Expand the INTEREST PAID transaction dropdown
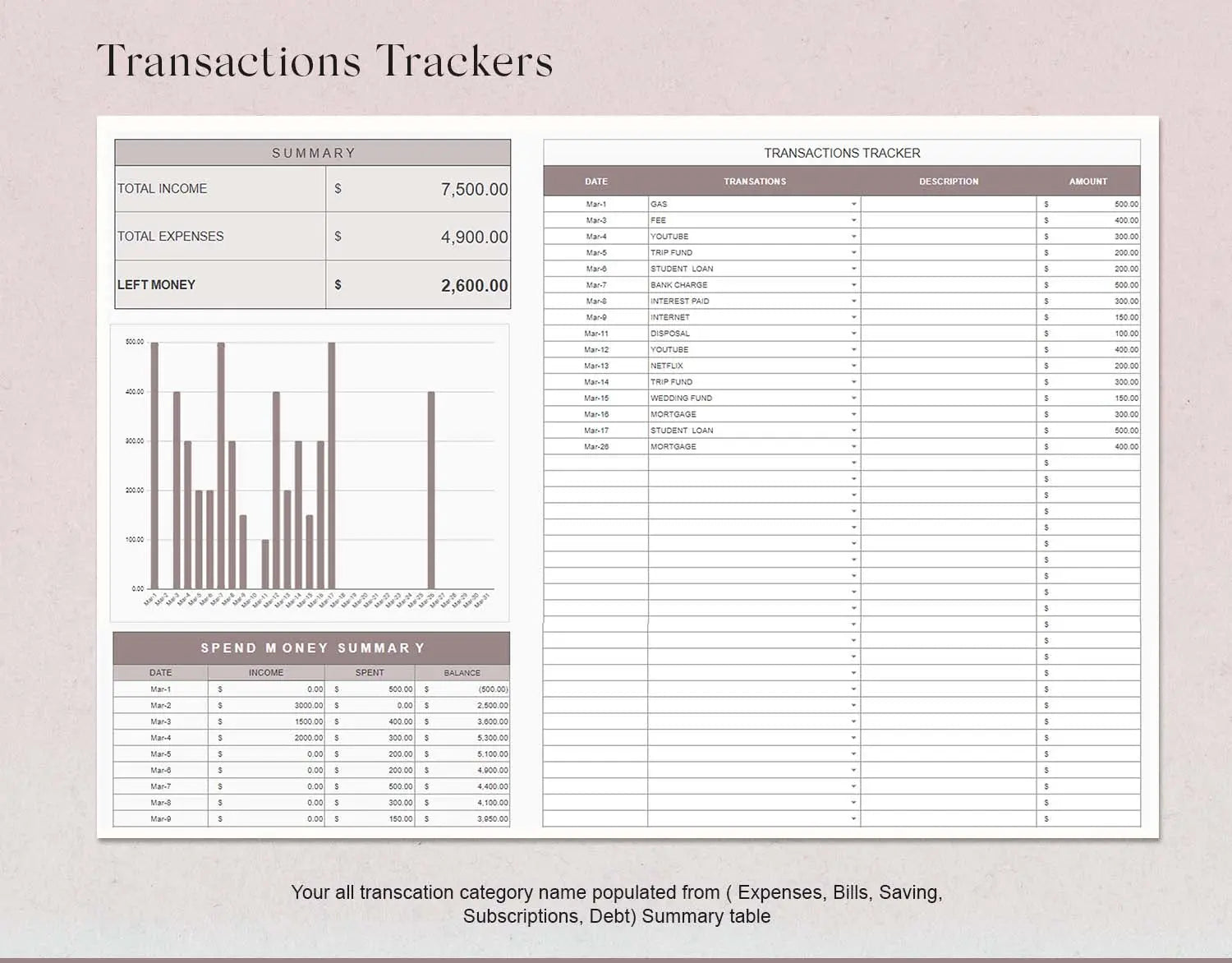This screenshot has height=963, width=1232. tap(854, 301)
